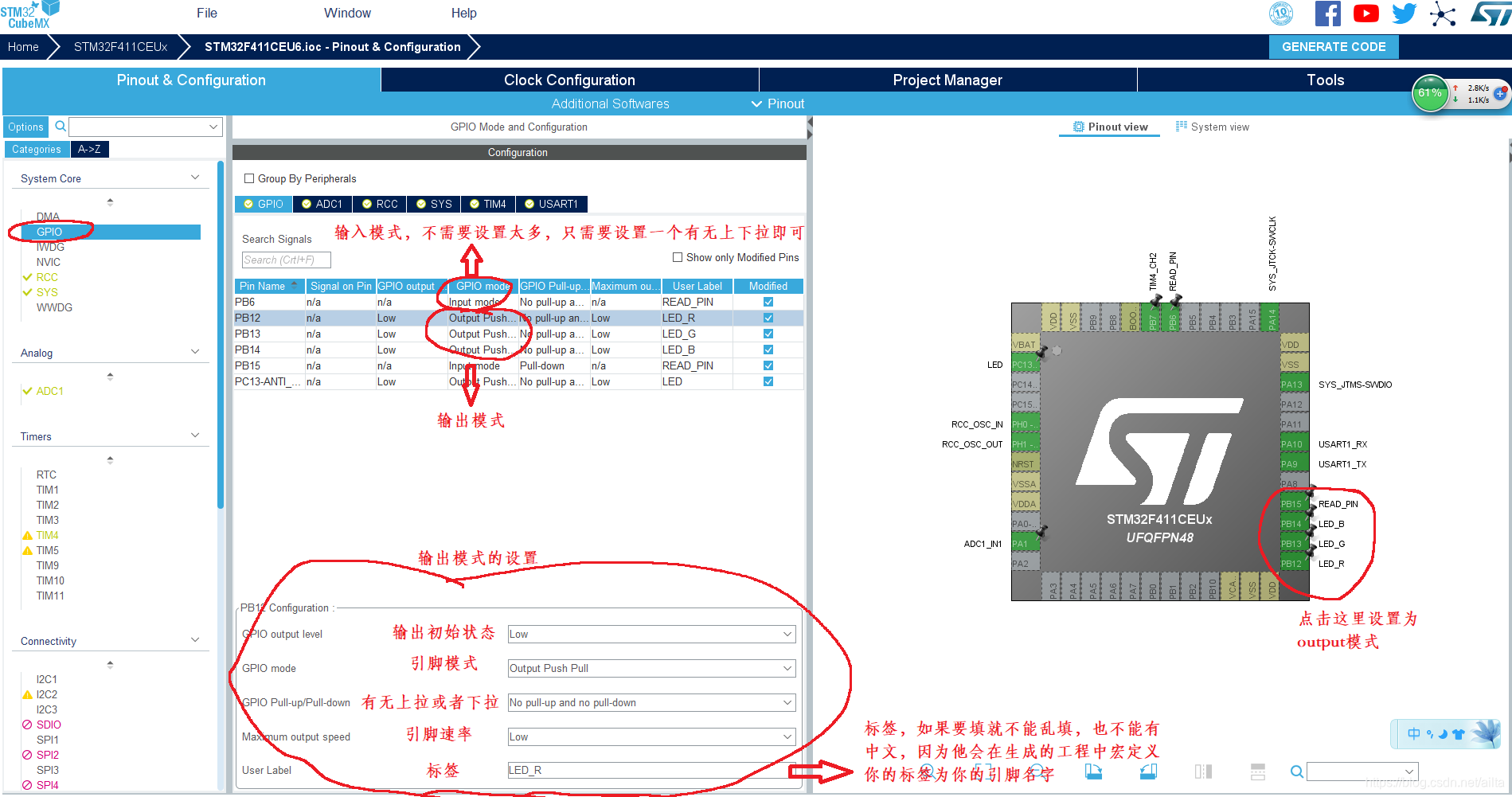
Task: Select pin PB12 on the chip
Action: coord(1294,564)
